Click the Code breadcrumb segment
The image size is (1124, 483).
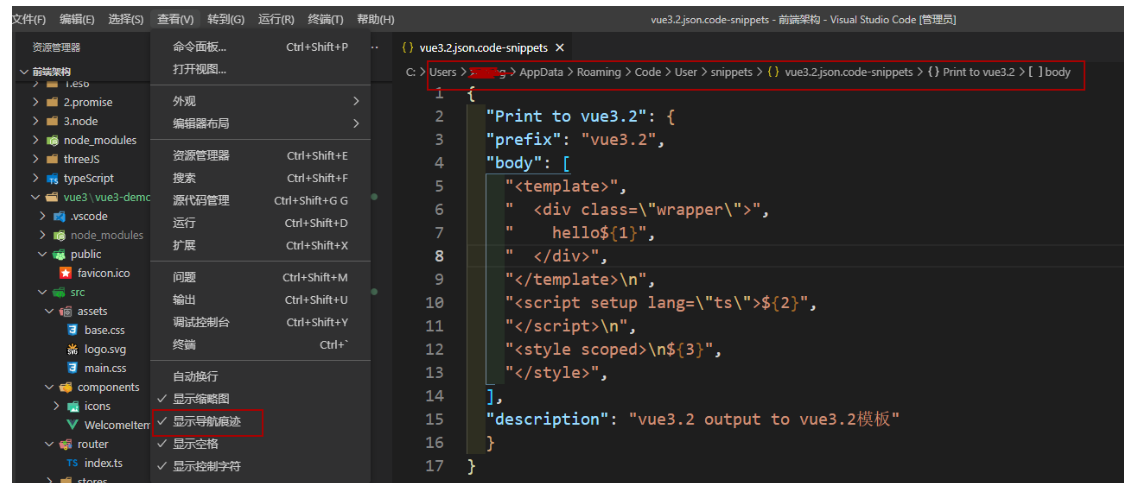[x=648, y=72]
